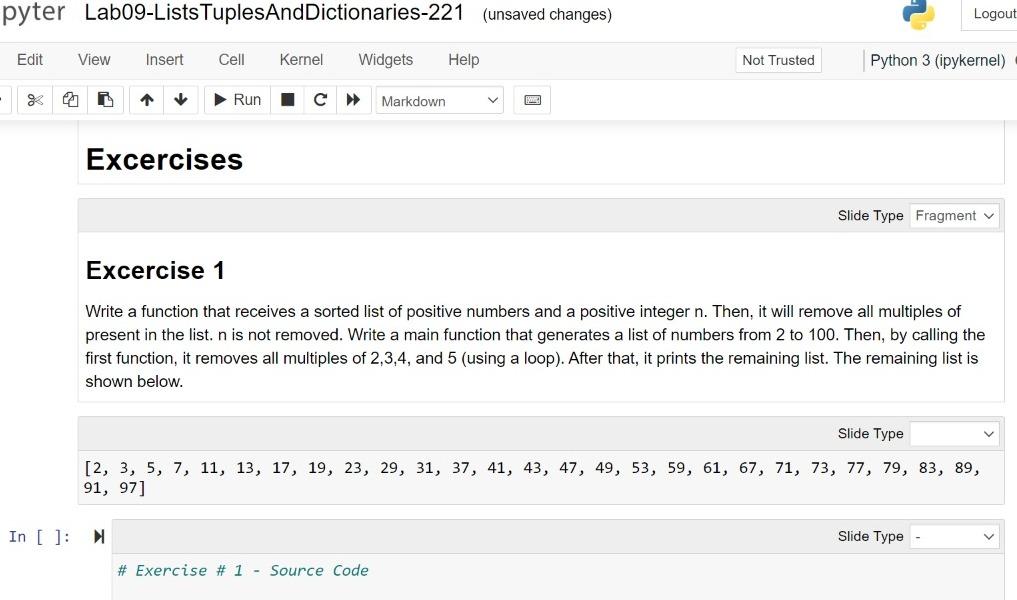Move selected cell down with down-arrow icon
The image size is (1017, 600).
click(x=180, y=99)
